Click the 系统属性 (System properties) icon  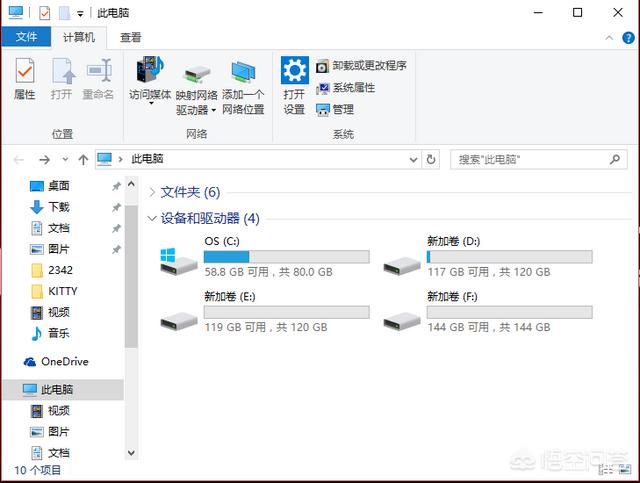[322, 88]
